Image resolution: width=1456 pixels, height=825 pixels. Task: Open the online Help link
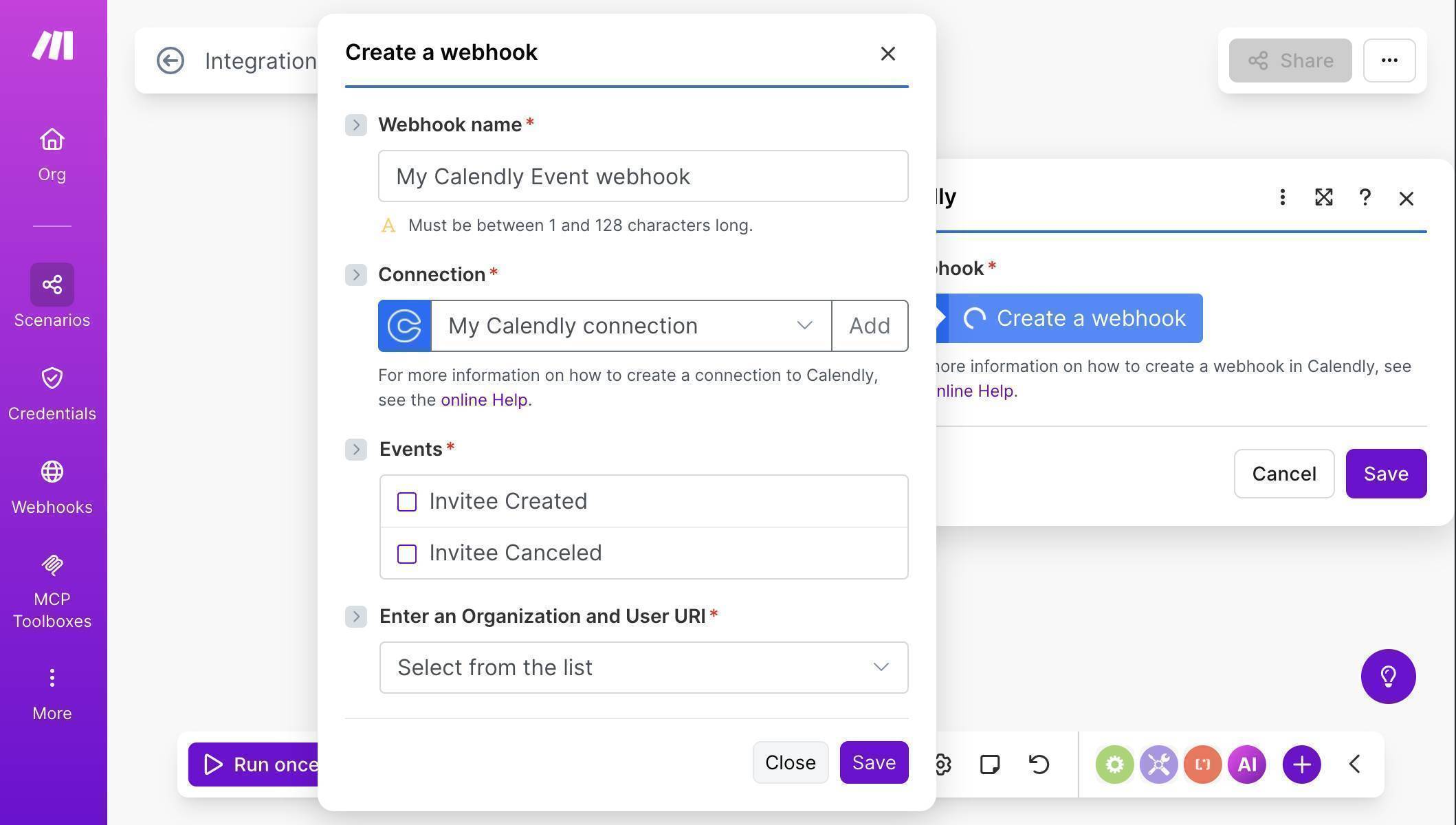point(485,399)
